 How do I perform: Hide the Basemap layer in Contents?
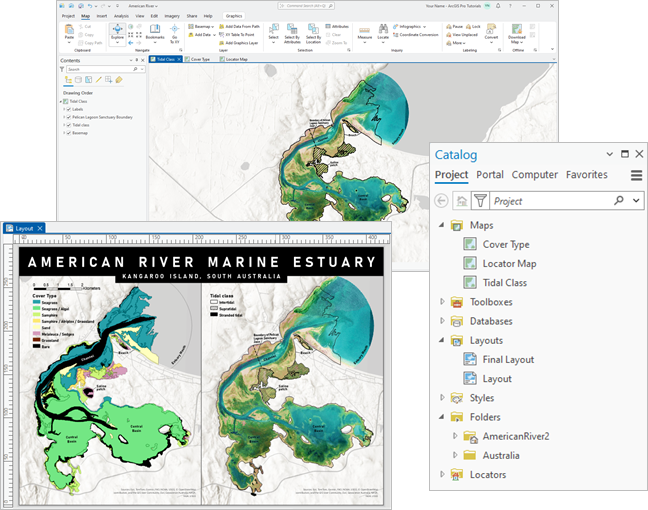(x=68, y=132)
